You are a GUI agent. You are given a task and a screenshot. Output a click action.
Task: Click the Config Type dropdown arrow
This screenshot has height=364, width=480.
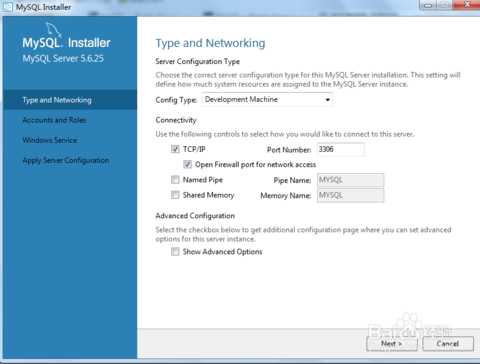(327, 100)
